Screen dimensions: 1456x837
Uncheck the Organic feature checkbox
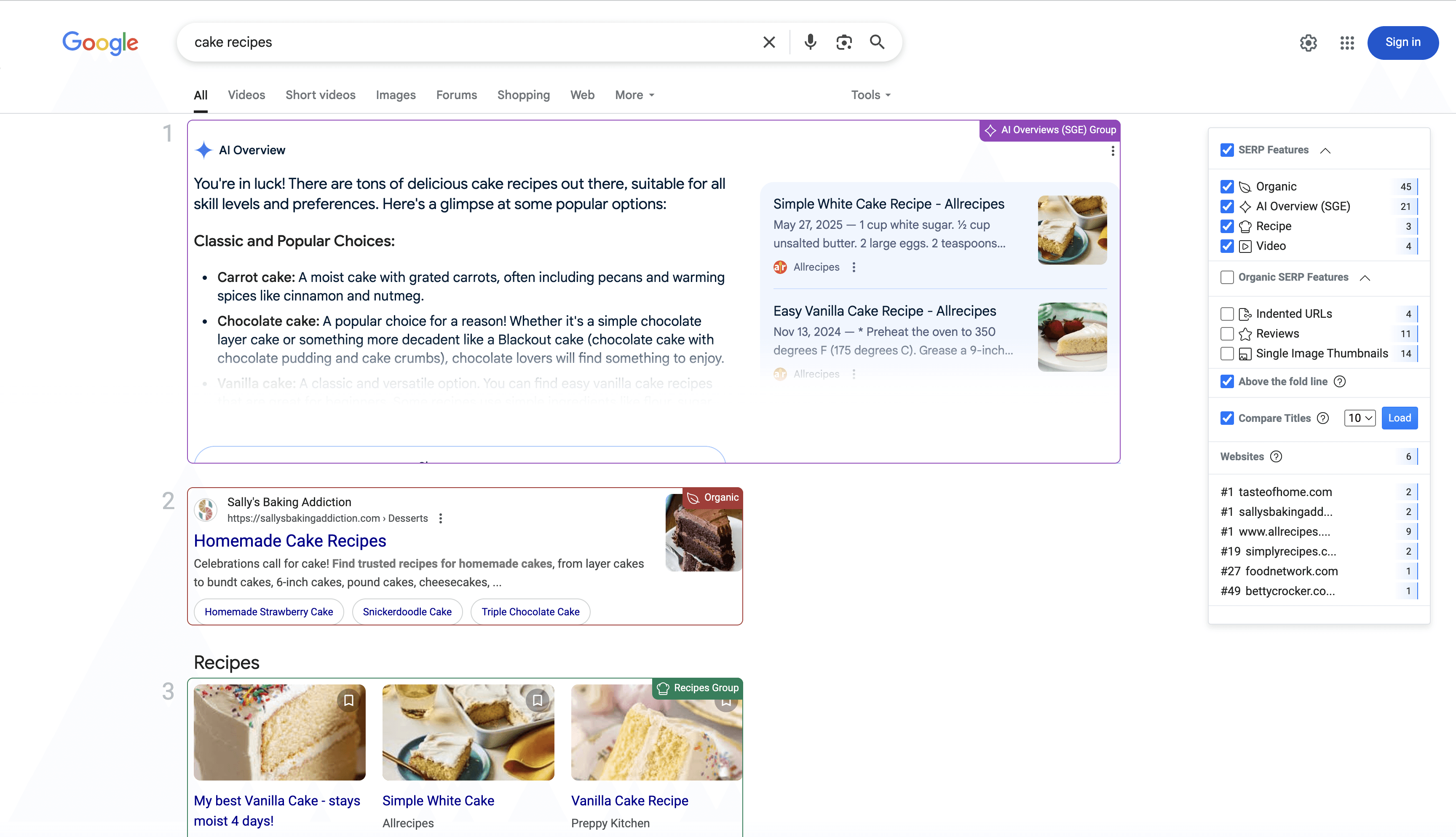click(1227, 186)
